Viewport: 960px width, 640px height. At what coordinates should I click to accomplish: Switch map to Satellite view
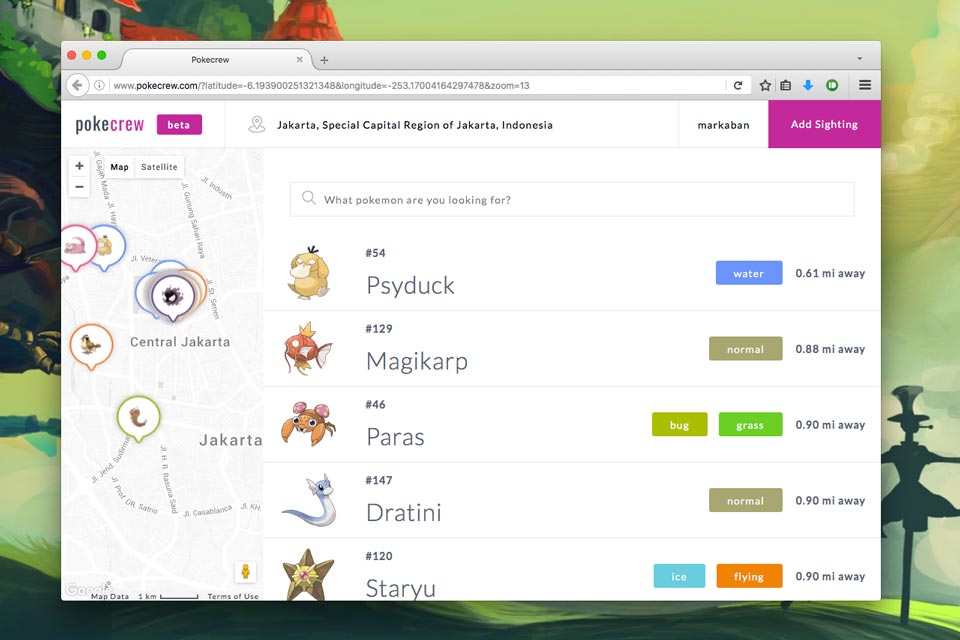pyautogui.click(x=159, y=167)
